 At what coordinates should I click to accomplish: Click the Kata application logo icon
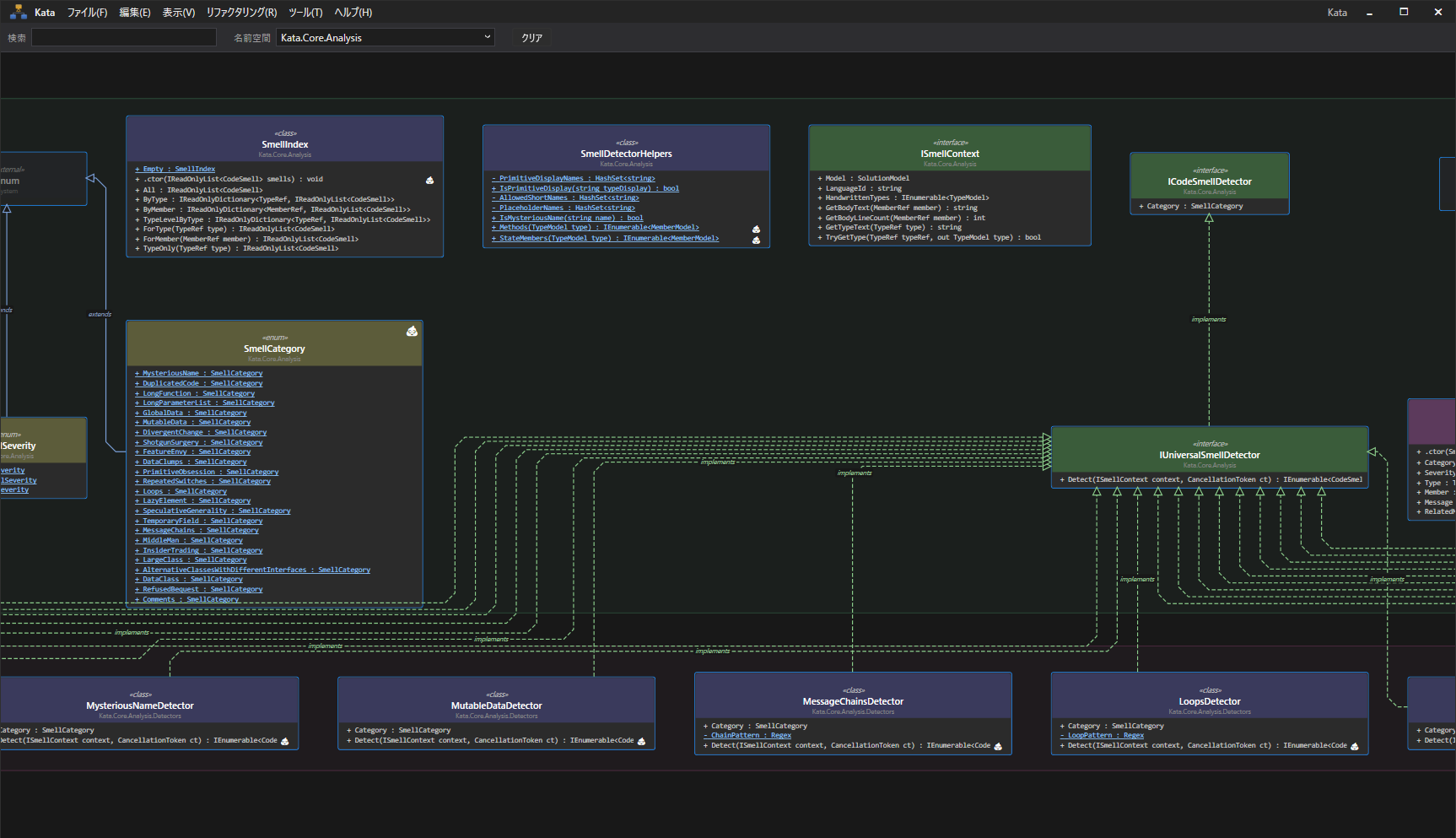(x=18, y=12)
